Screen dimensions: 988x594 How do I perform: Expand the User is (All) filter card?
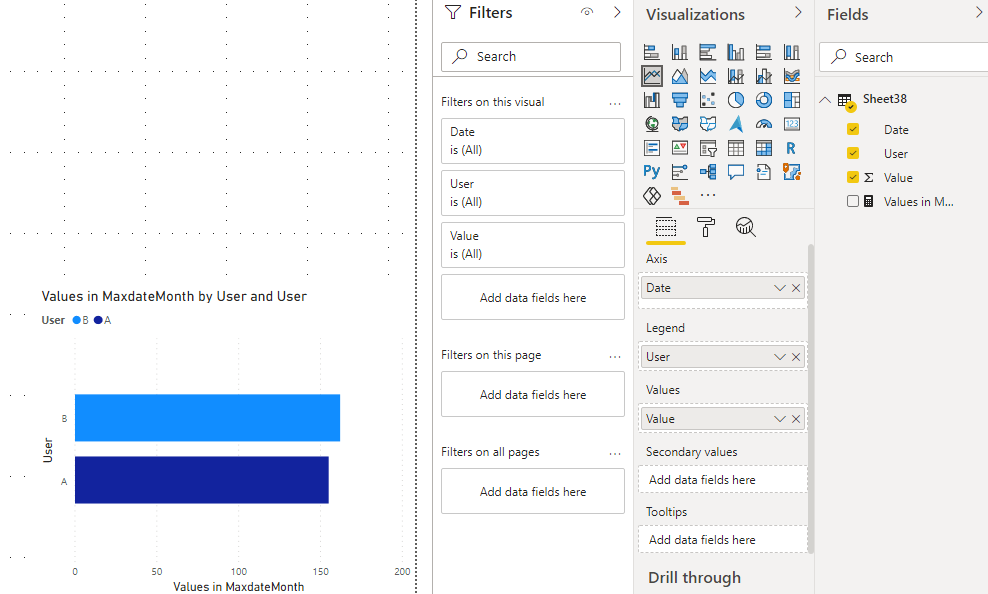point(532,193)
